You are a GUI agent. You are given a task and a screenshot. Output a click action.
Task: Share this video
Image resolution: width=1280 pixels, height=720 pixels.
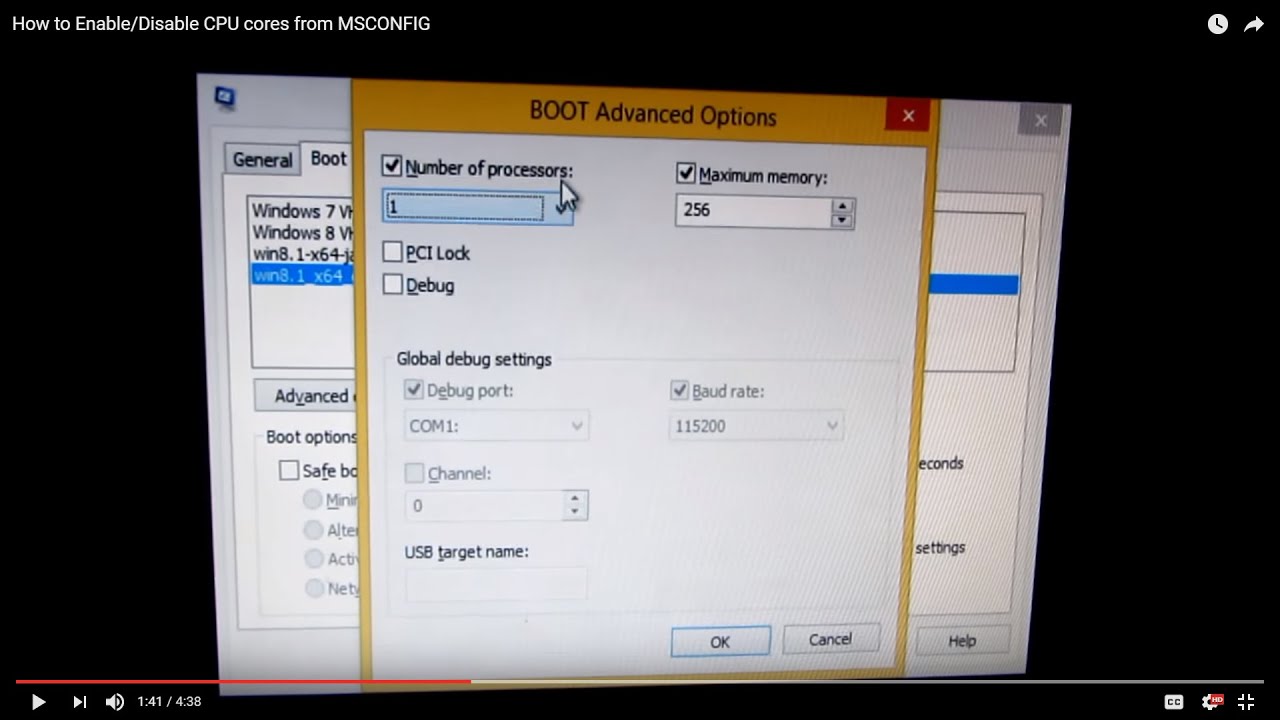coord(1253,24)
